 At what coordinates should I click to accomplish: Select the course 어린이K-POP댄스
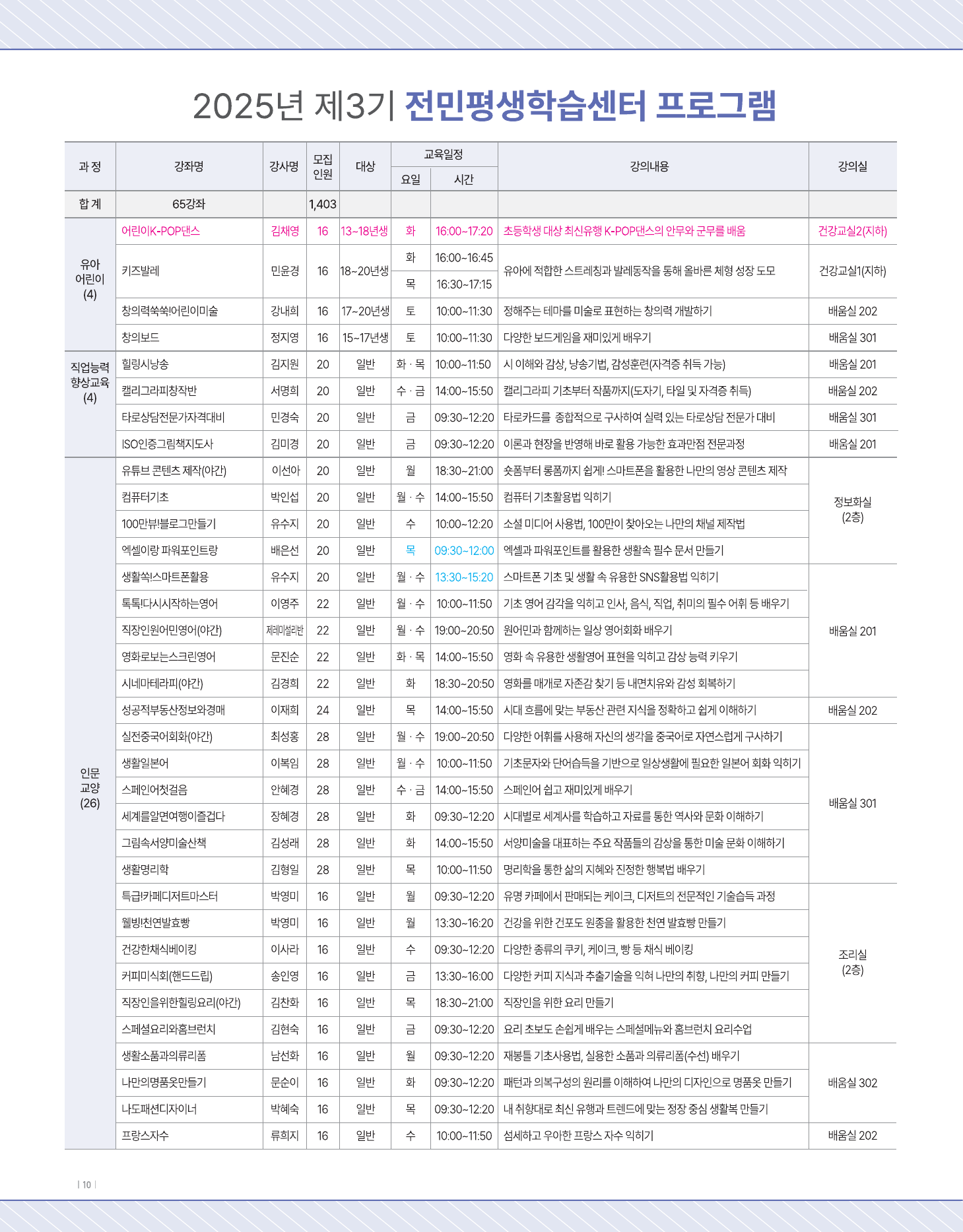click(160, 231)
